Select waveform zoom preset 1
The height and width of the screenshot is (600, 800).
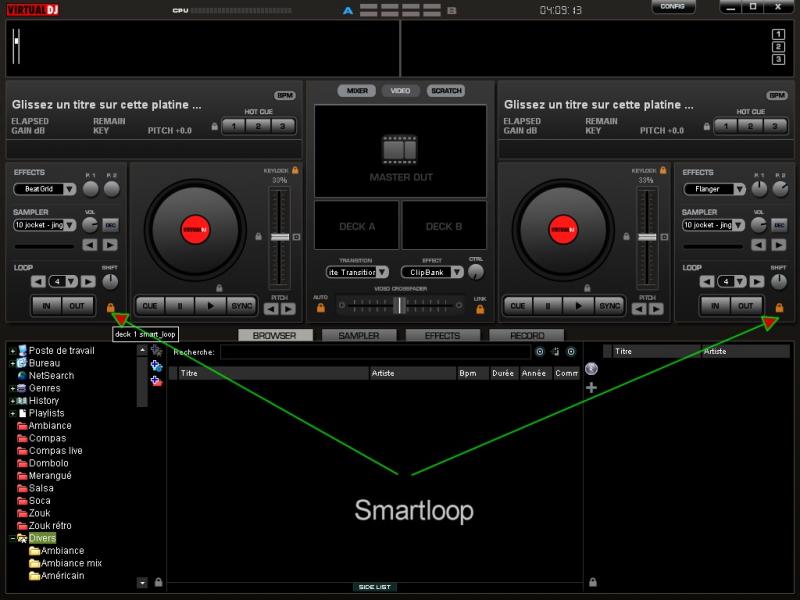coord(778,34)
